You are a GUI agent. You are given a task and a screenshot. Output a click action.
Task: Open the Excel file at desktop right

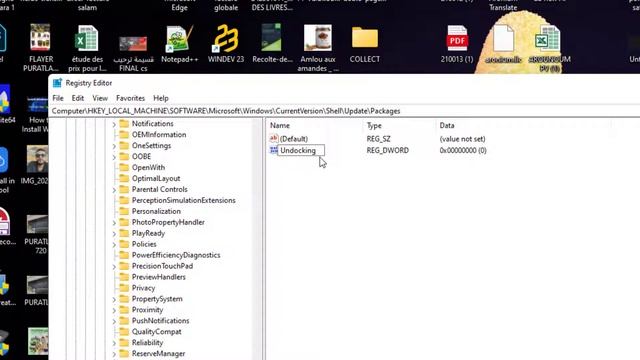coord(548,38)
